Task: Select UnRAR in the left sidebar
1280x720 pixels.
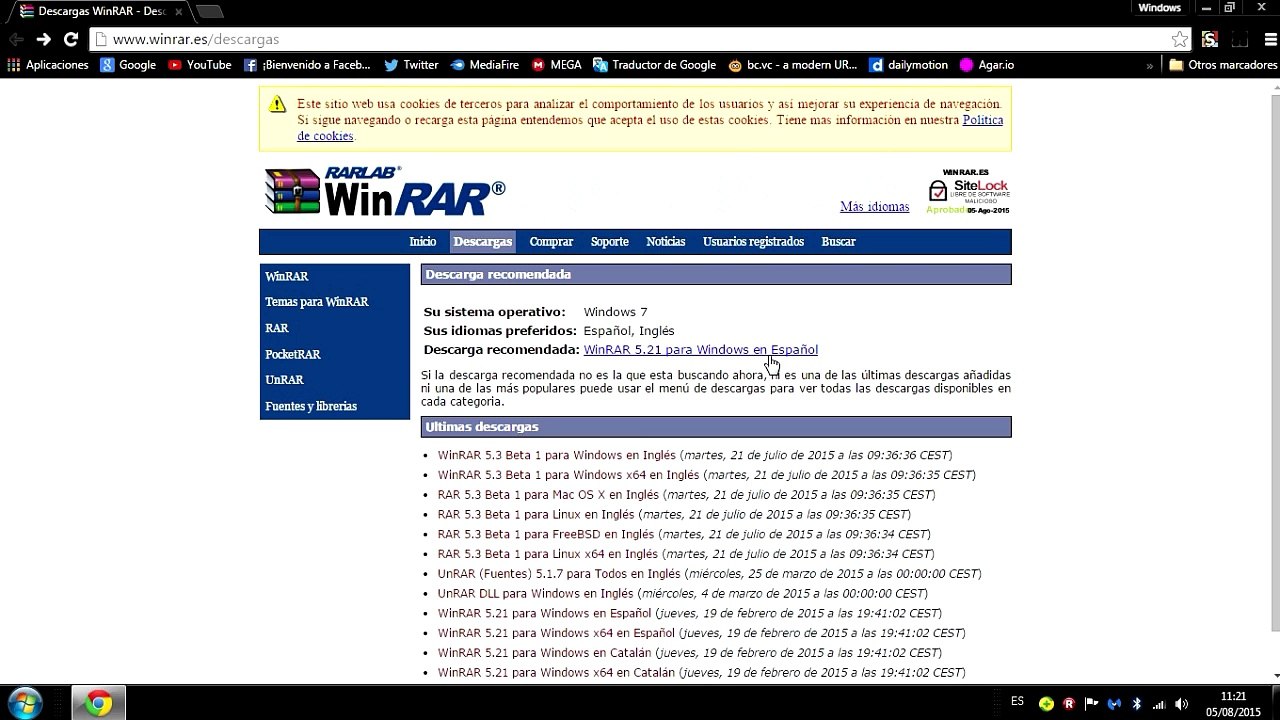Action: pyautogui.click(x=284, y=380)
